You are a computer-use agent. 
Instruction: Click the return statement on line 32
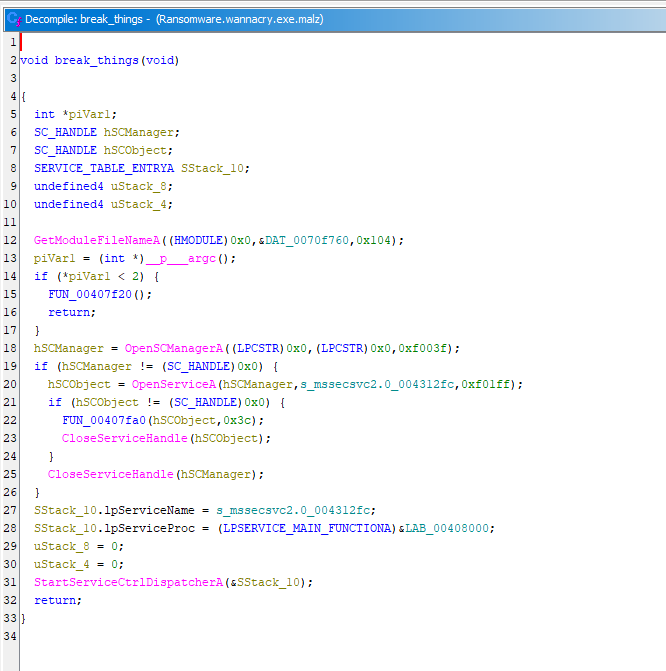click(55, 600)
